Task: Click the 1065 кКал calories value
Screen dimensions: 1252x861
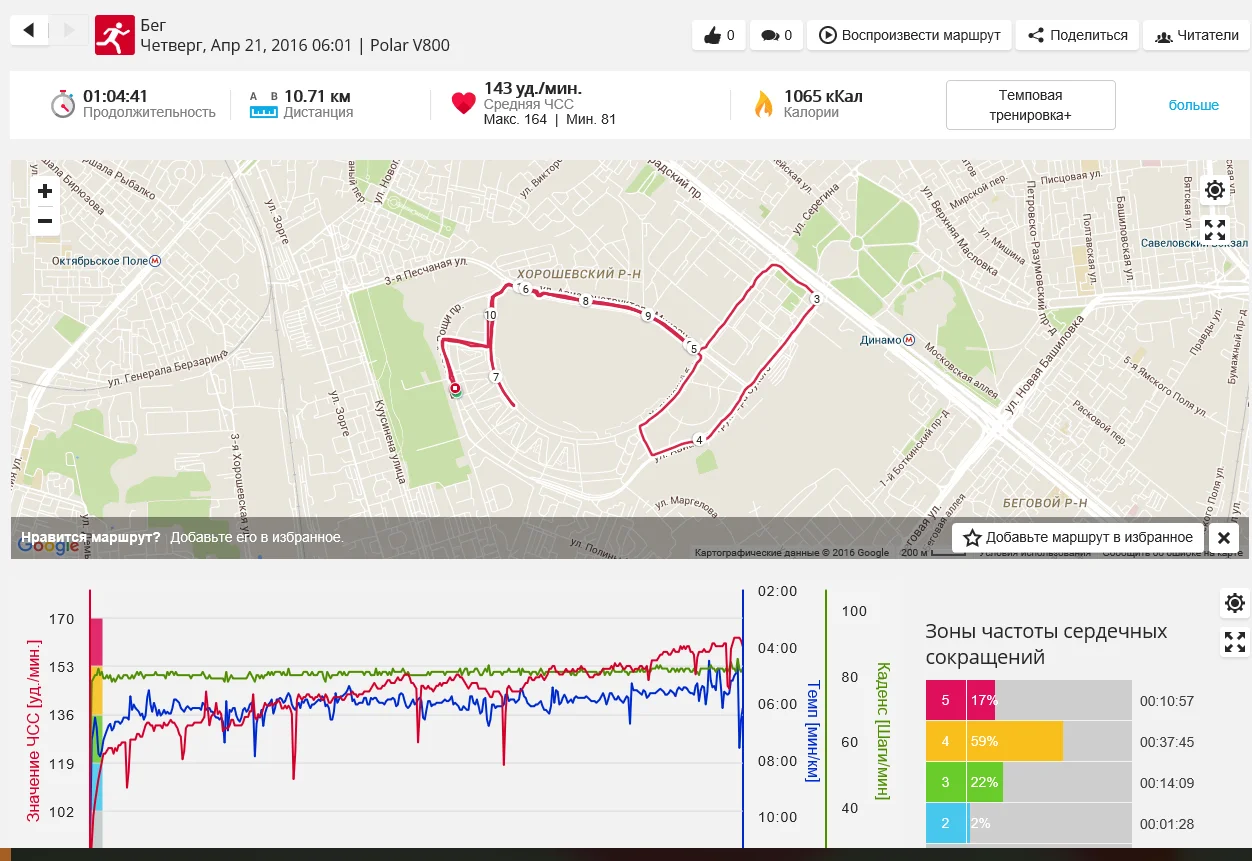Action: [823, 96]
